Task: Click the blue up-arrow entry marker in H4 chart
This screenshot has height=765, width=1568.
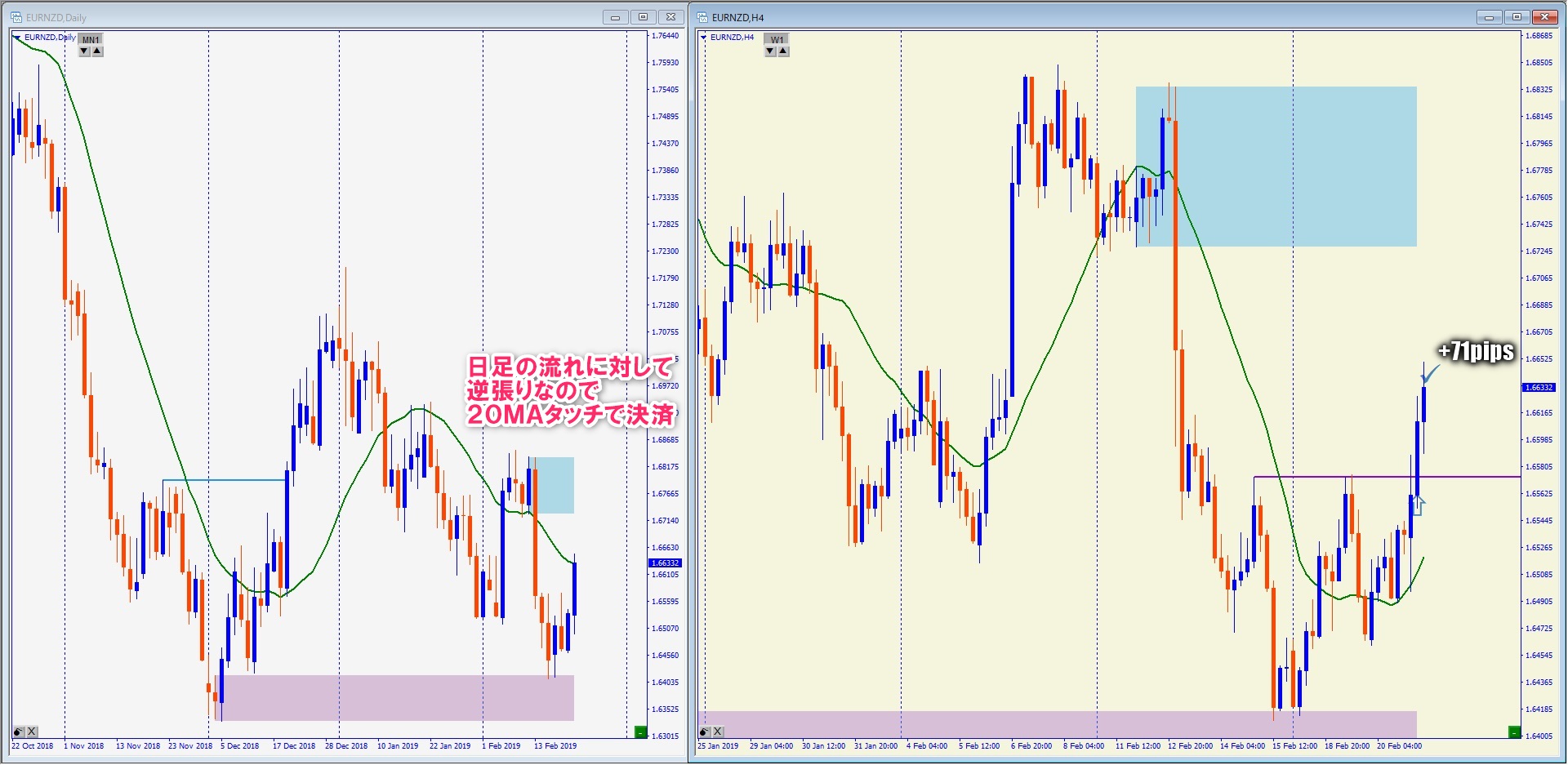Action: [x=1419, y=505]
